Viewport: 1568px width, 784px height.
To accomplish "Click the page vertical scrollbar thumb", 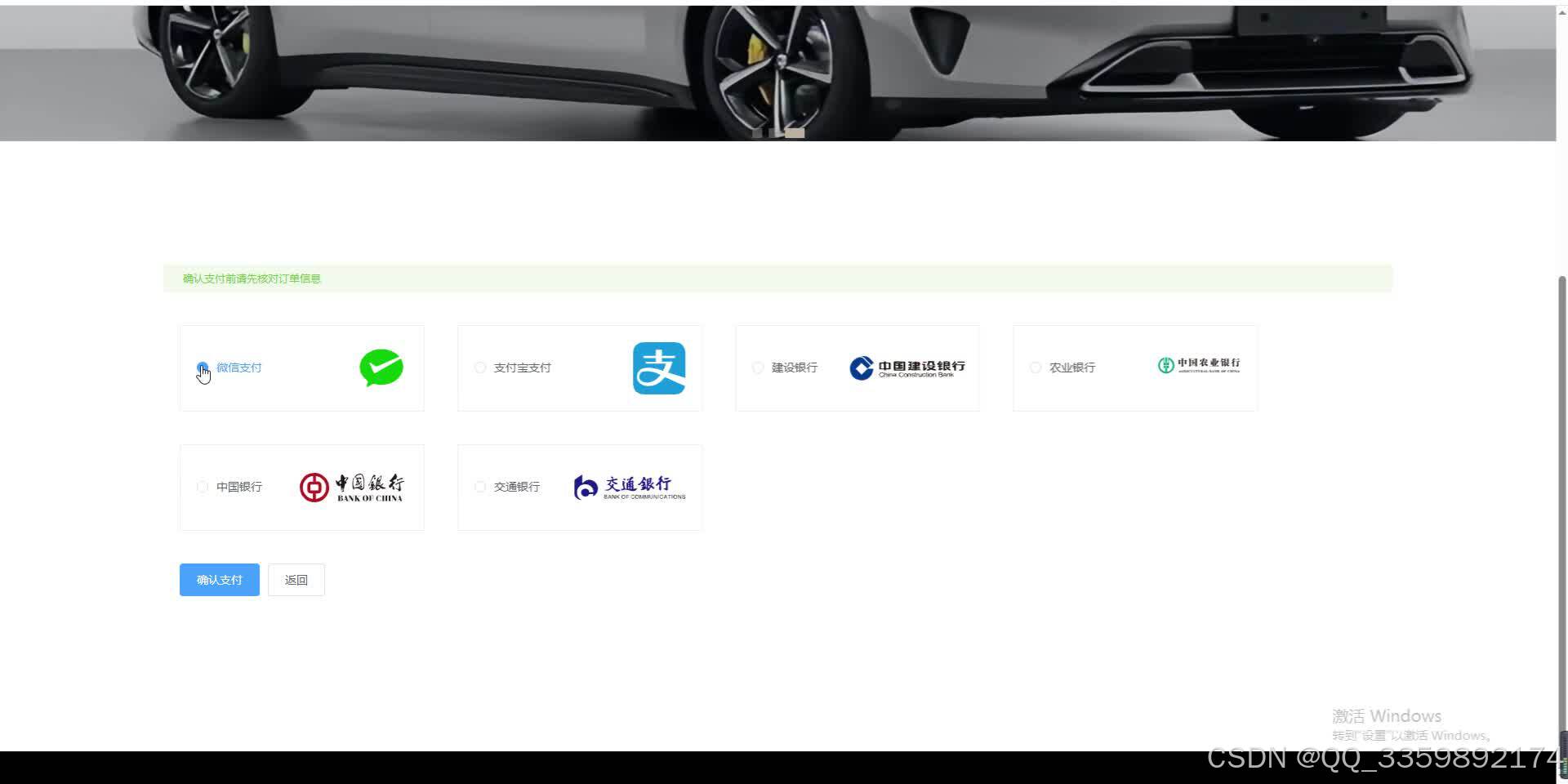I will pos(1562,512).
